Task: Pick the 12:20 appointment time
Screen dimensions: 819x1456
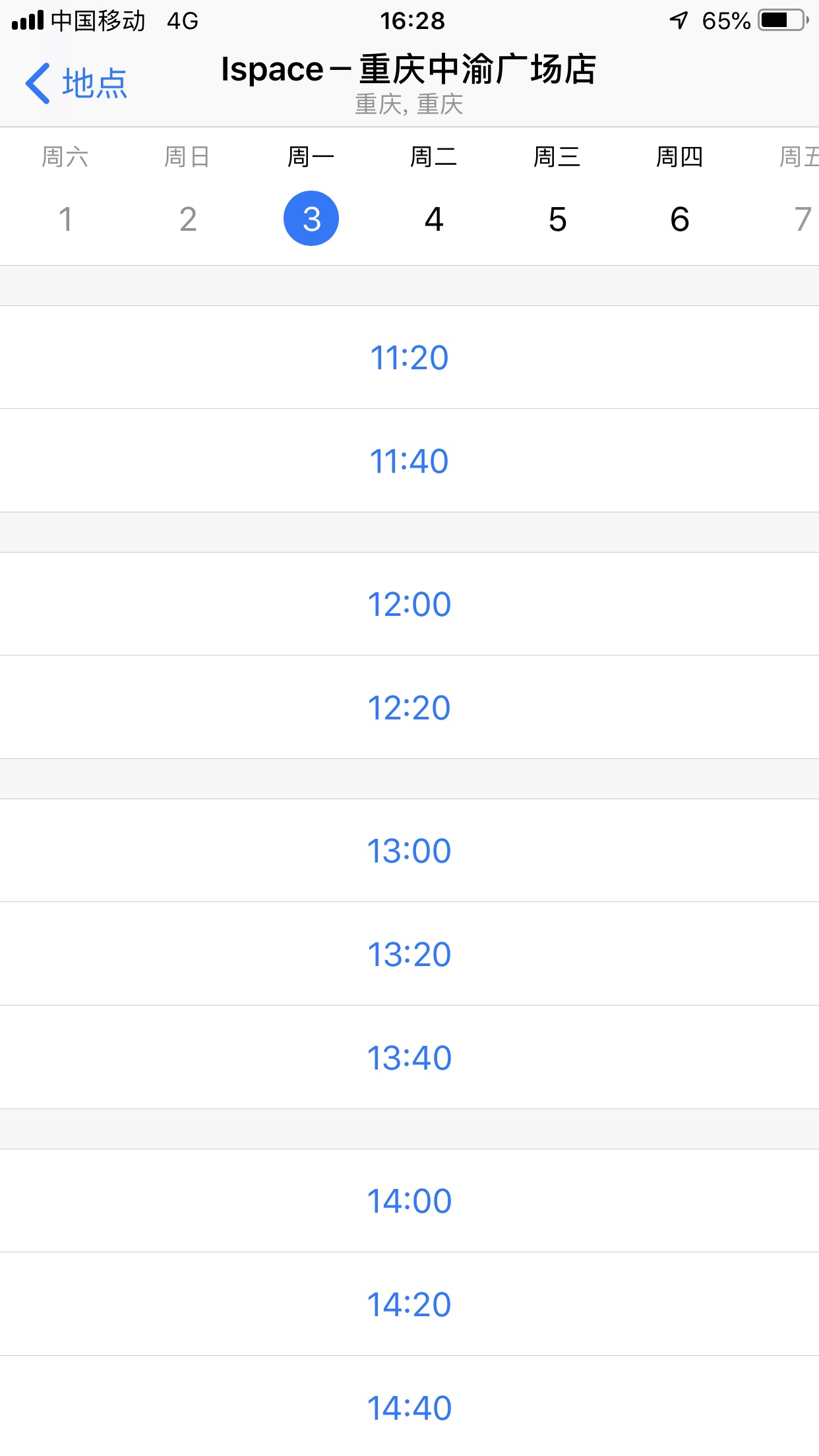Action: pyautogui.click(x=409, y=708)
